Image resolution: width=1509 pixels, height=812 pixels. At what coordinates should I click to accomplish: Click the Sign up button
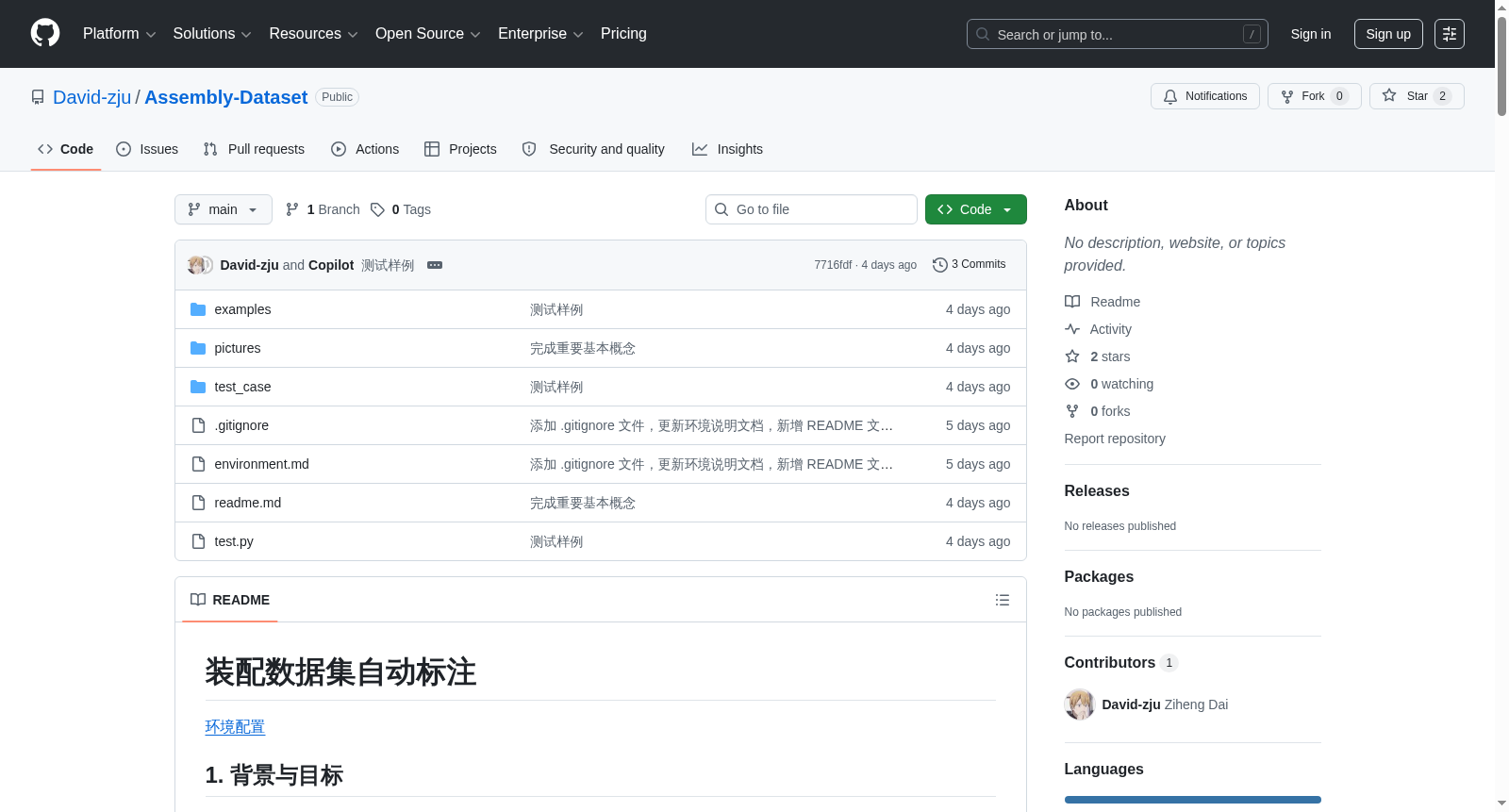1388,34
